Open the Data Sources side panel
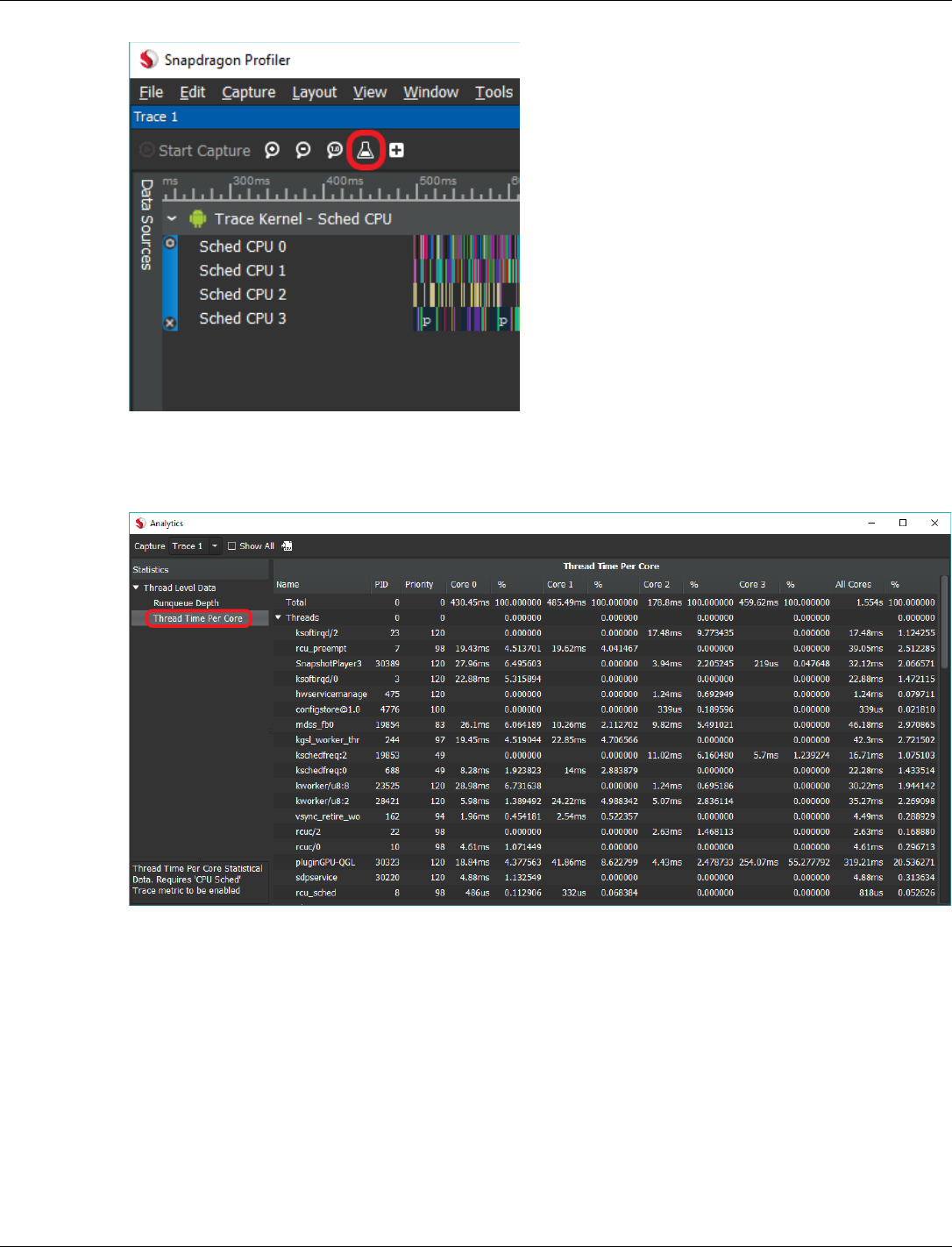952x1247 pixels. (146, 224)
